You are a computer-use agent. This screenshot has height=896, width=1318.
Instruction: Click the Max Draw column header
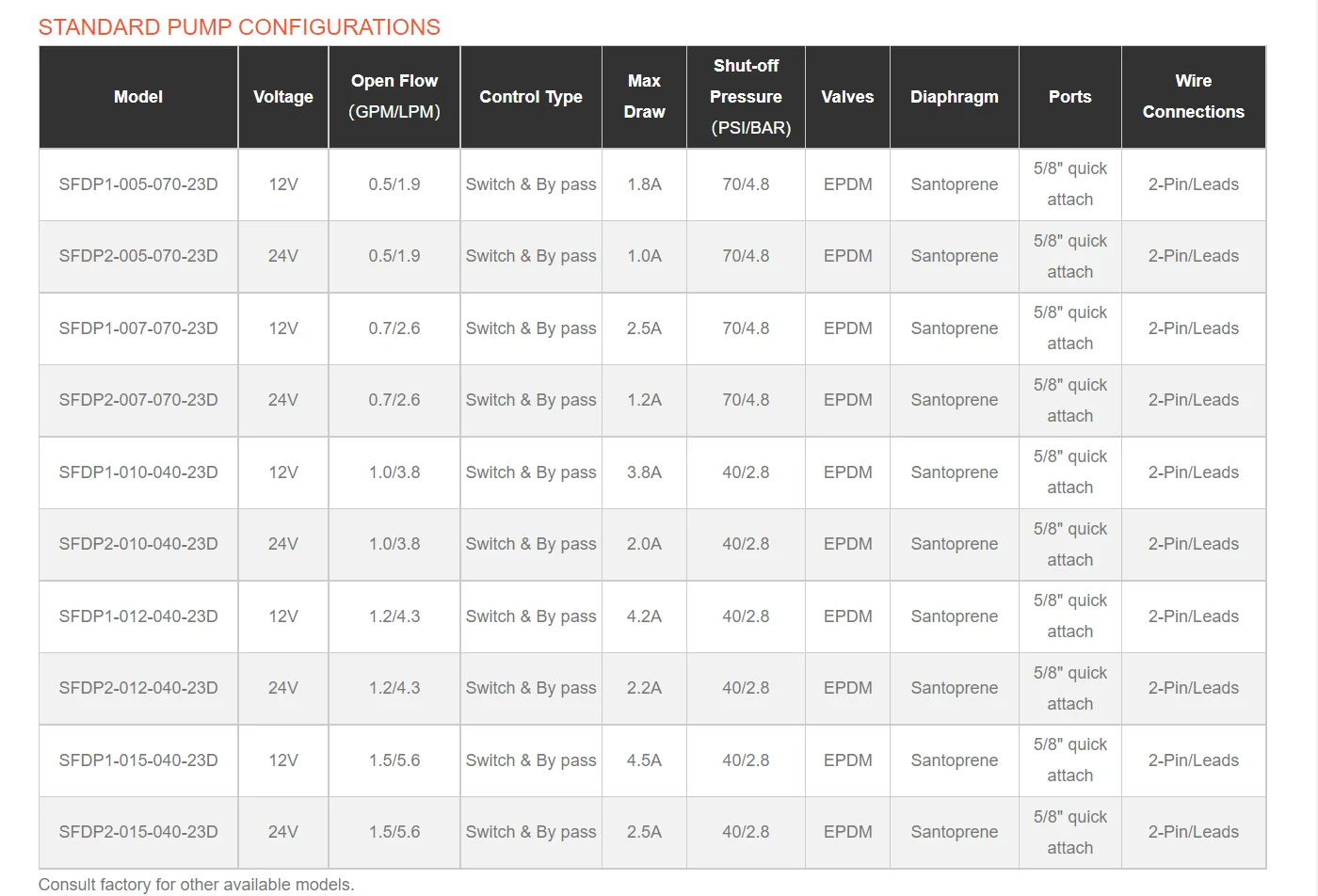tap(644, 96)
